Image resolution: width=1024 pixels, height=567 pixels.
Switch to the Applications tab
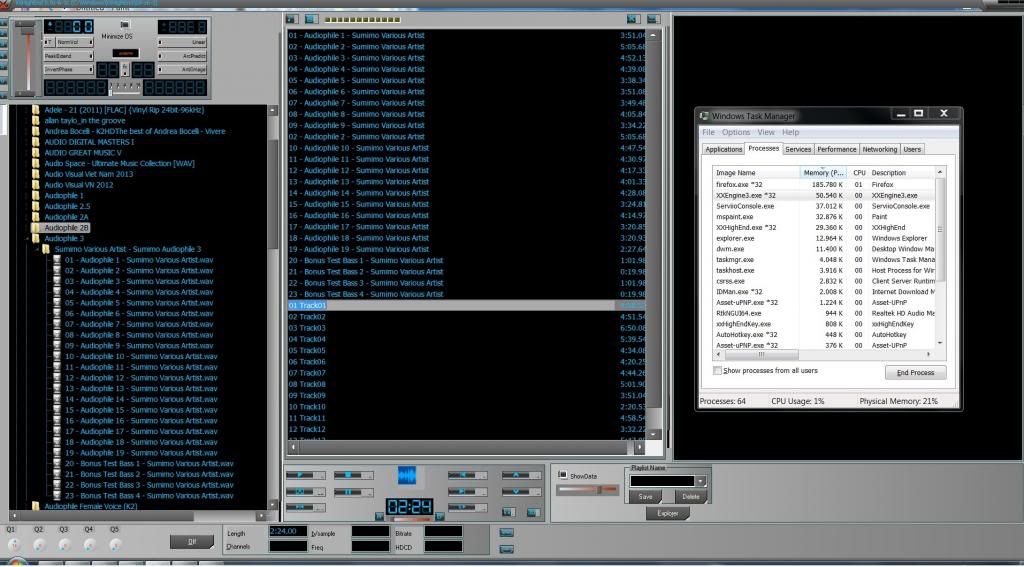click(x=723, y=150)
